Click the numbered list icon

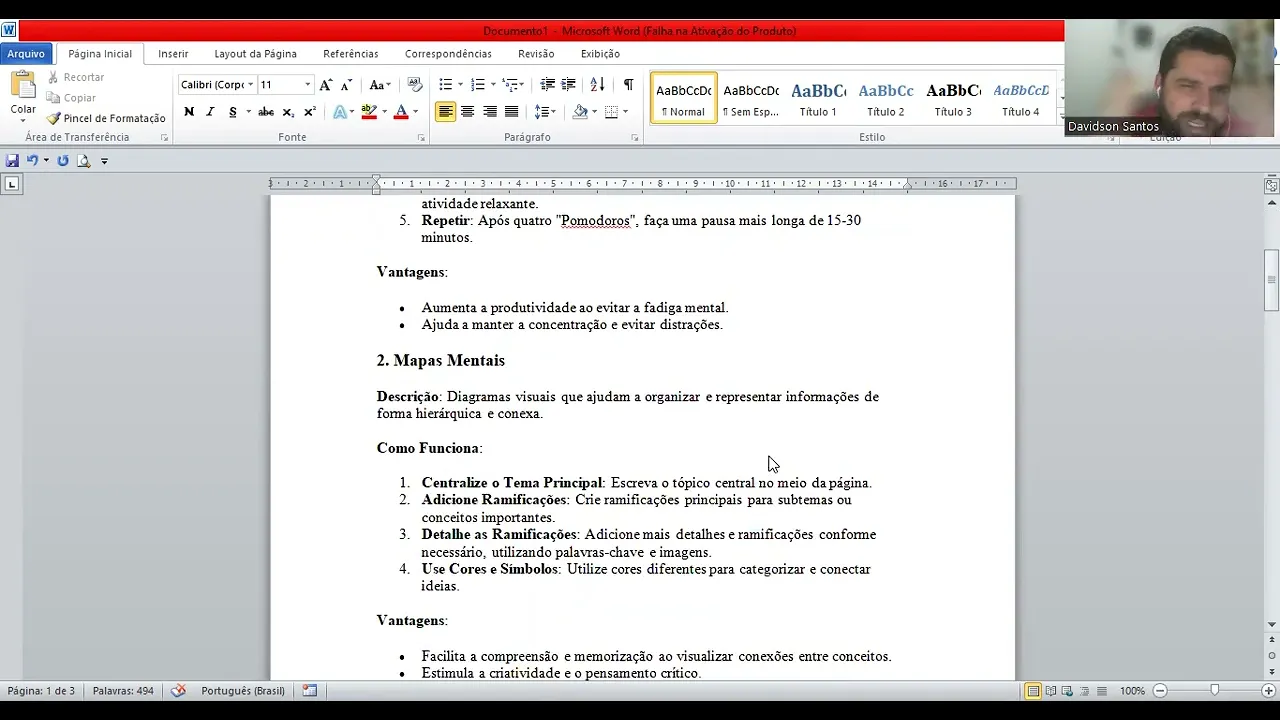point(478,85)
